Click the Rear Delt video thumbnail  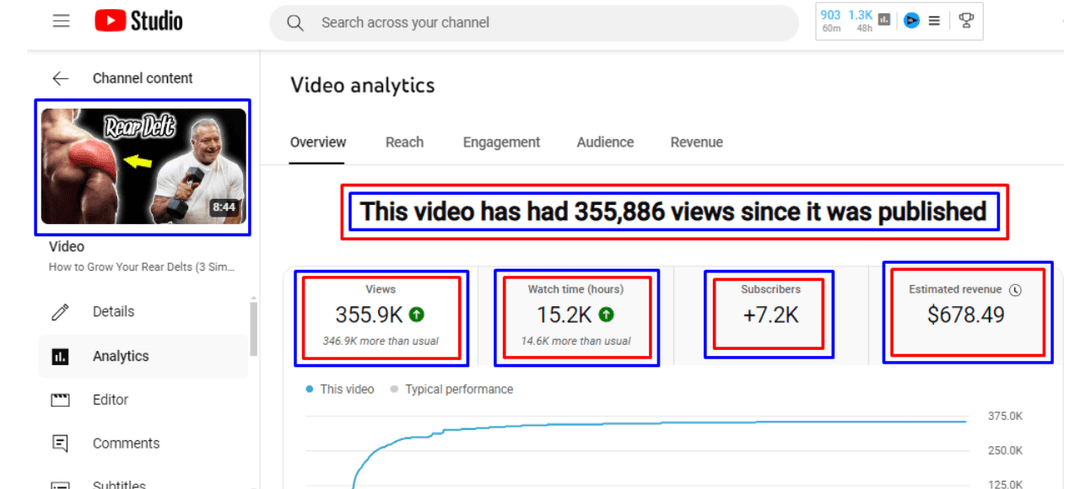pos(142,166)
